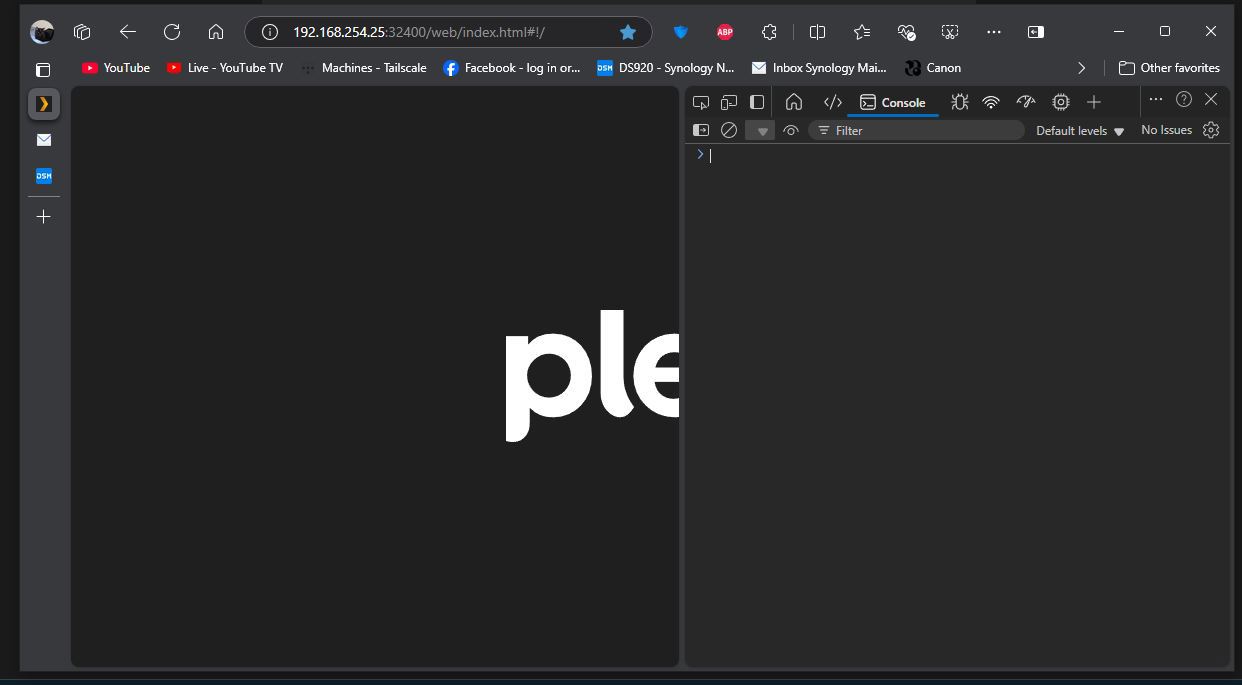Open browser Settings and more menu
Image resolution: width=1242 pixels, height=685 pixels.
tap(993, 32)
